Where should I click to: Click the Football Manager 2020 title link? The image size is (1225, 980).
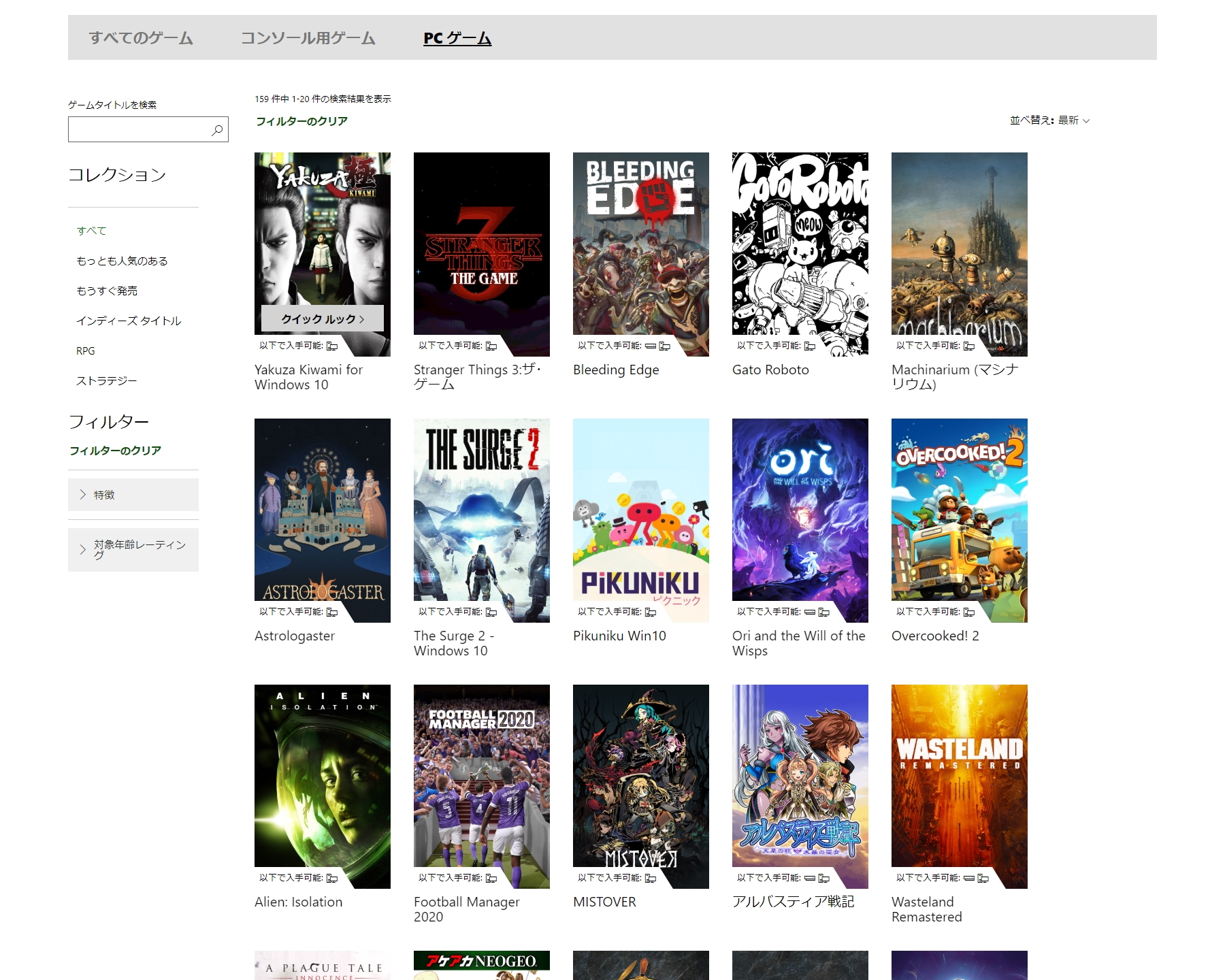tap(466, 909)
